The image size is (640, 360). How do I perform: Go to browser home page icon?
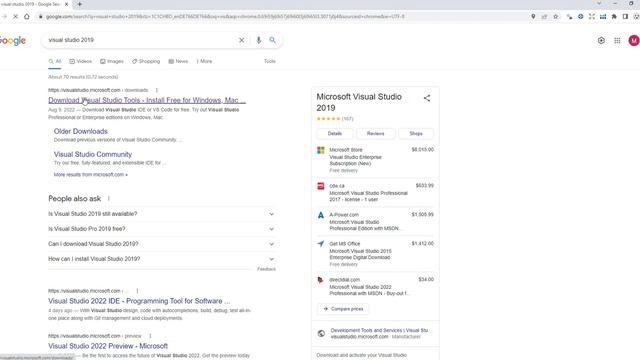[27, 17]
